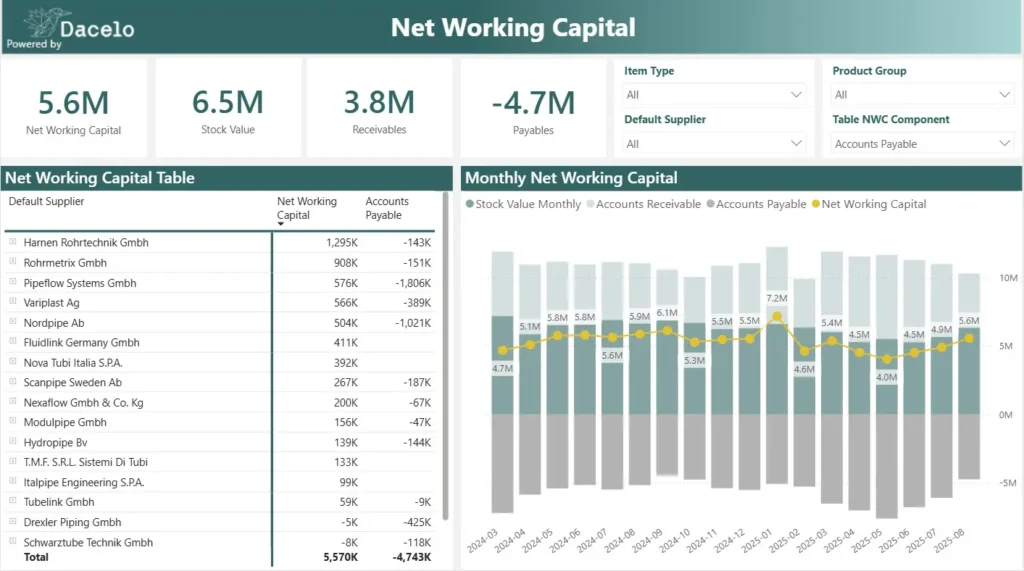The image size is (1024, 571).
Task: Click the Stock Value Monthly legend marker
Action: (470, 204)
